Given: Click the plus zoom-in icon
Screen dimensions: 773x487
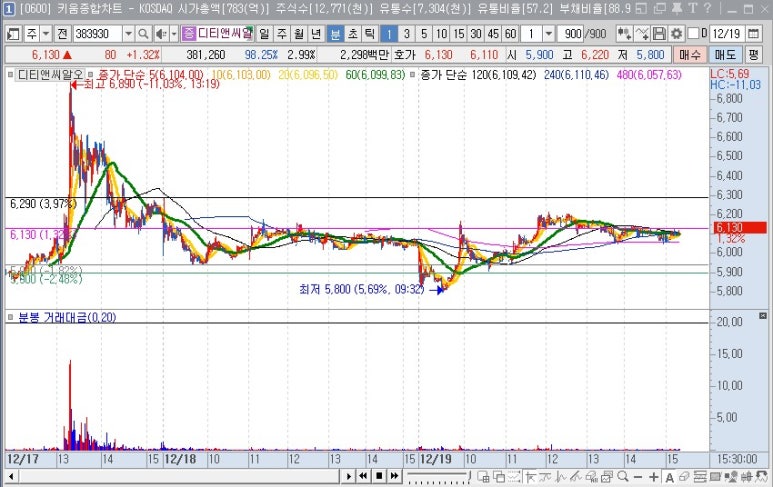Looking at the screenshot, I should [x=654, y=477].
